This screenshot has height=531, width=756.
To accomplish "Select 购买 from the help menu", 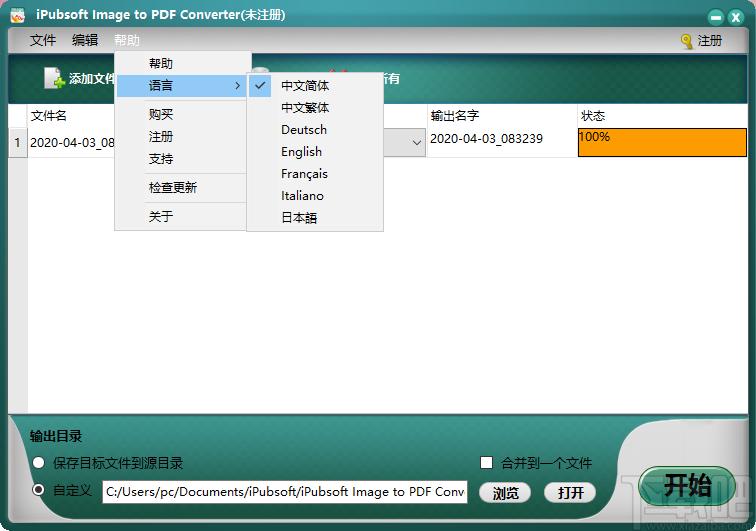I will pyautogui.click(x=183, y=114).
